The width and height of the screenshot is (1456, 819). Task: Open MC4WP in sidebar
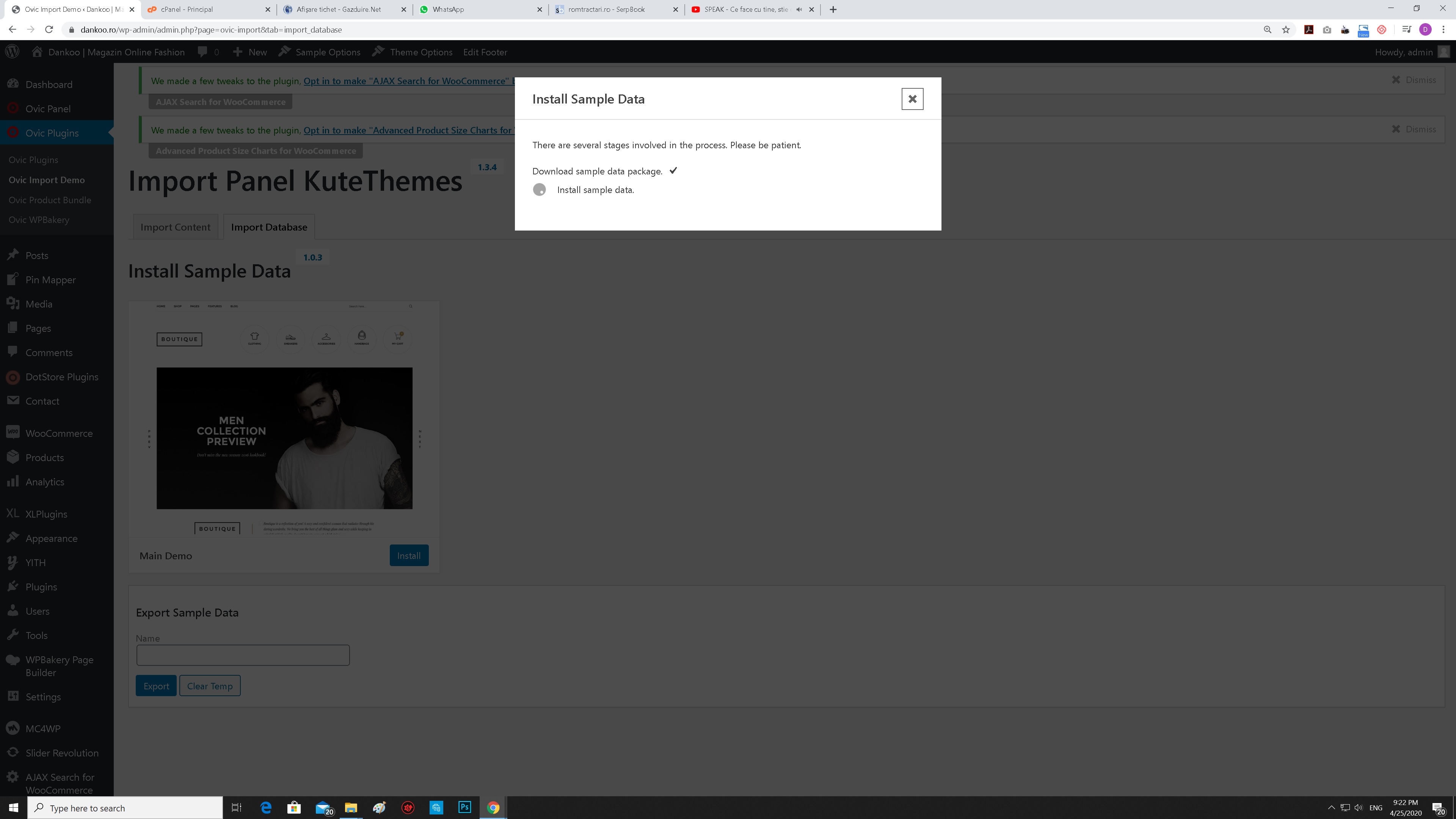[56, 729]
